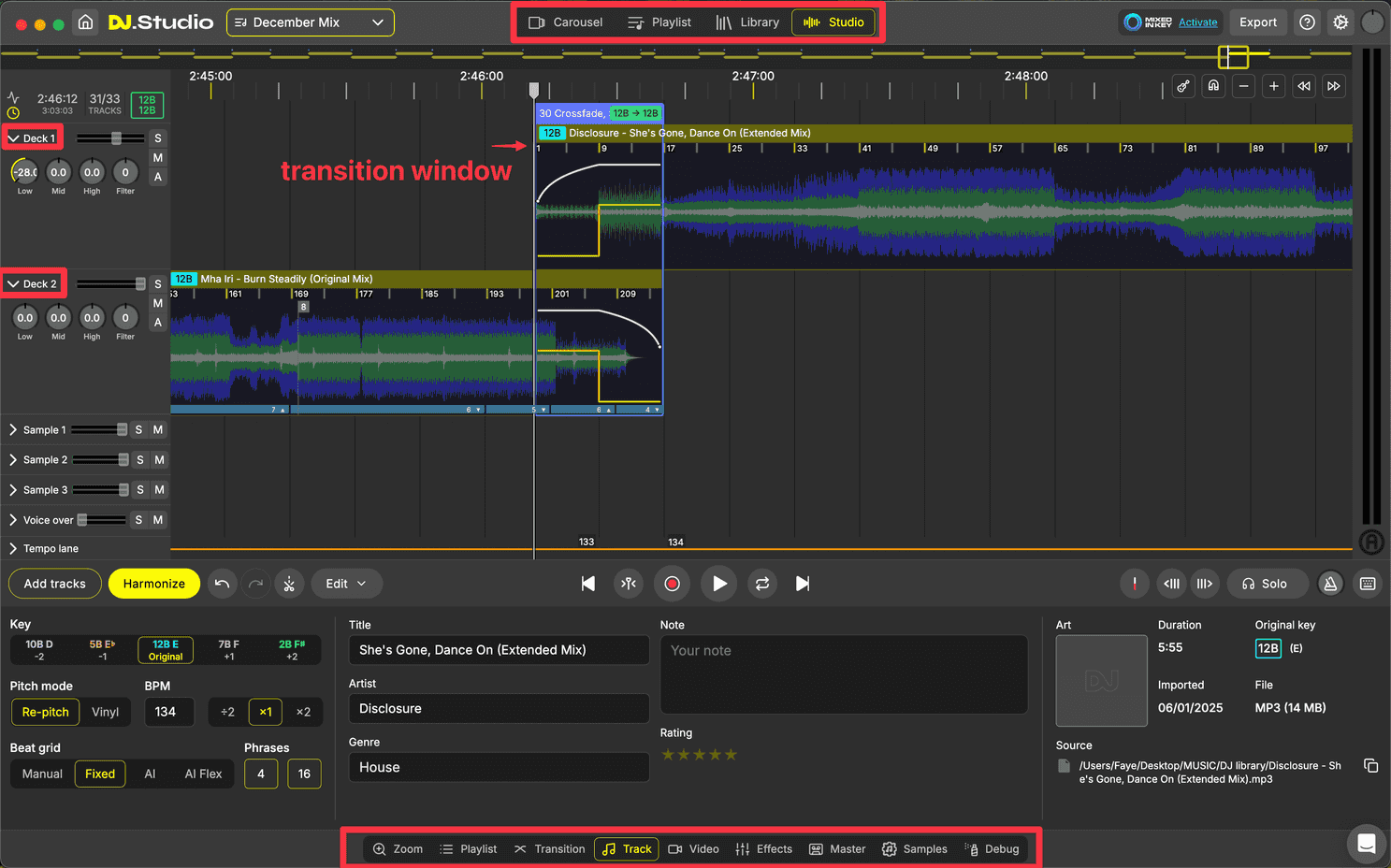
Task: Open the Edit dropdown menu
Action: coord(346,584)
